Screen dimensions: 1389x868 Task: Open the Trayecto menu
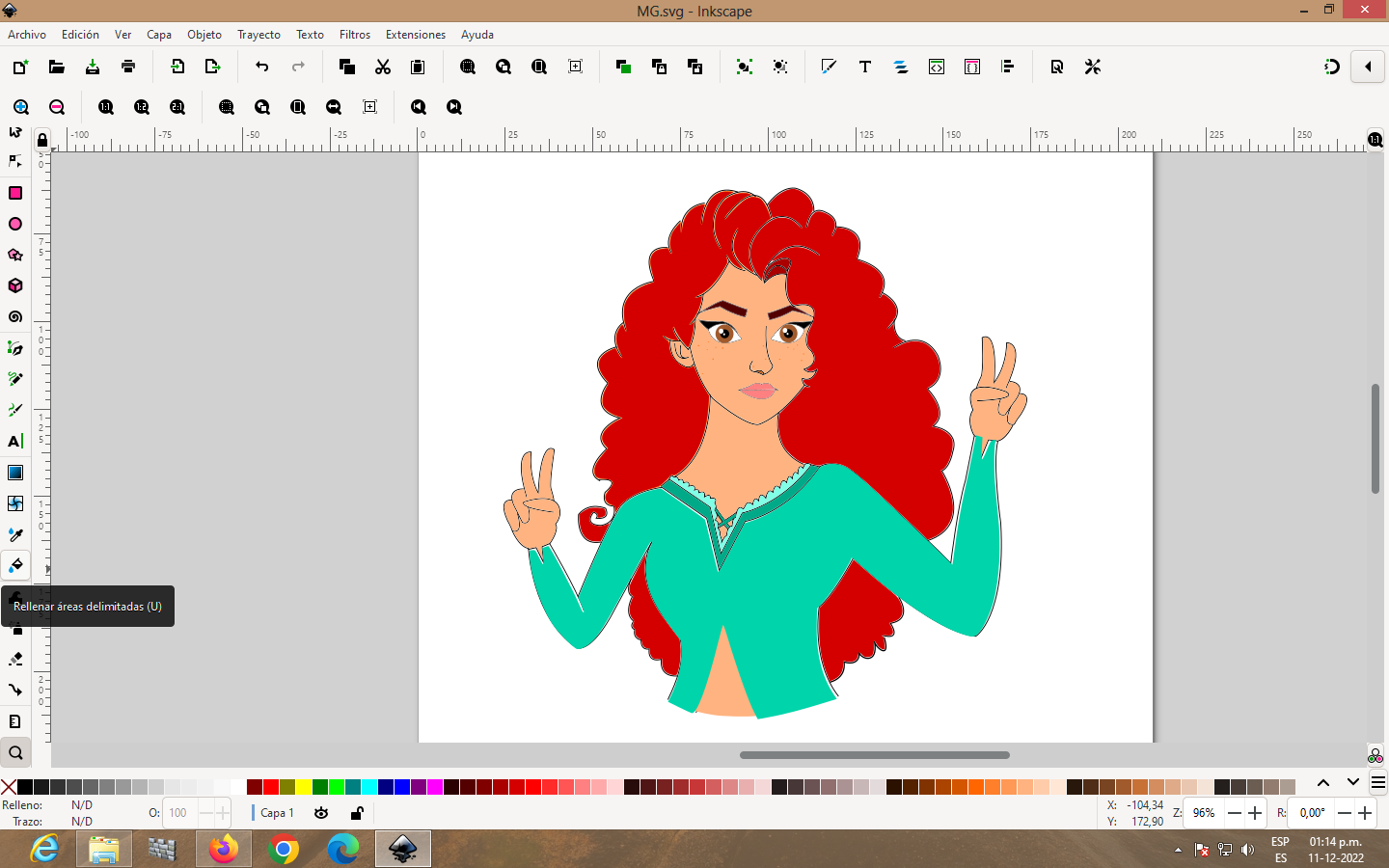[259, 34]
